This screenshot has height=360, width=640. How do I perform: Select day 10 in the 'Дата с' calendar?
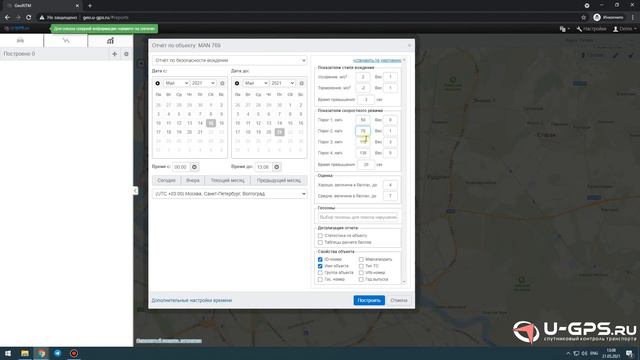(x=158, y=123)
